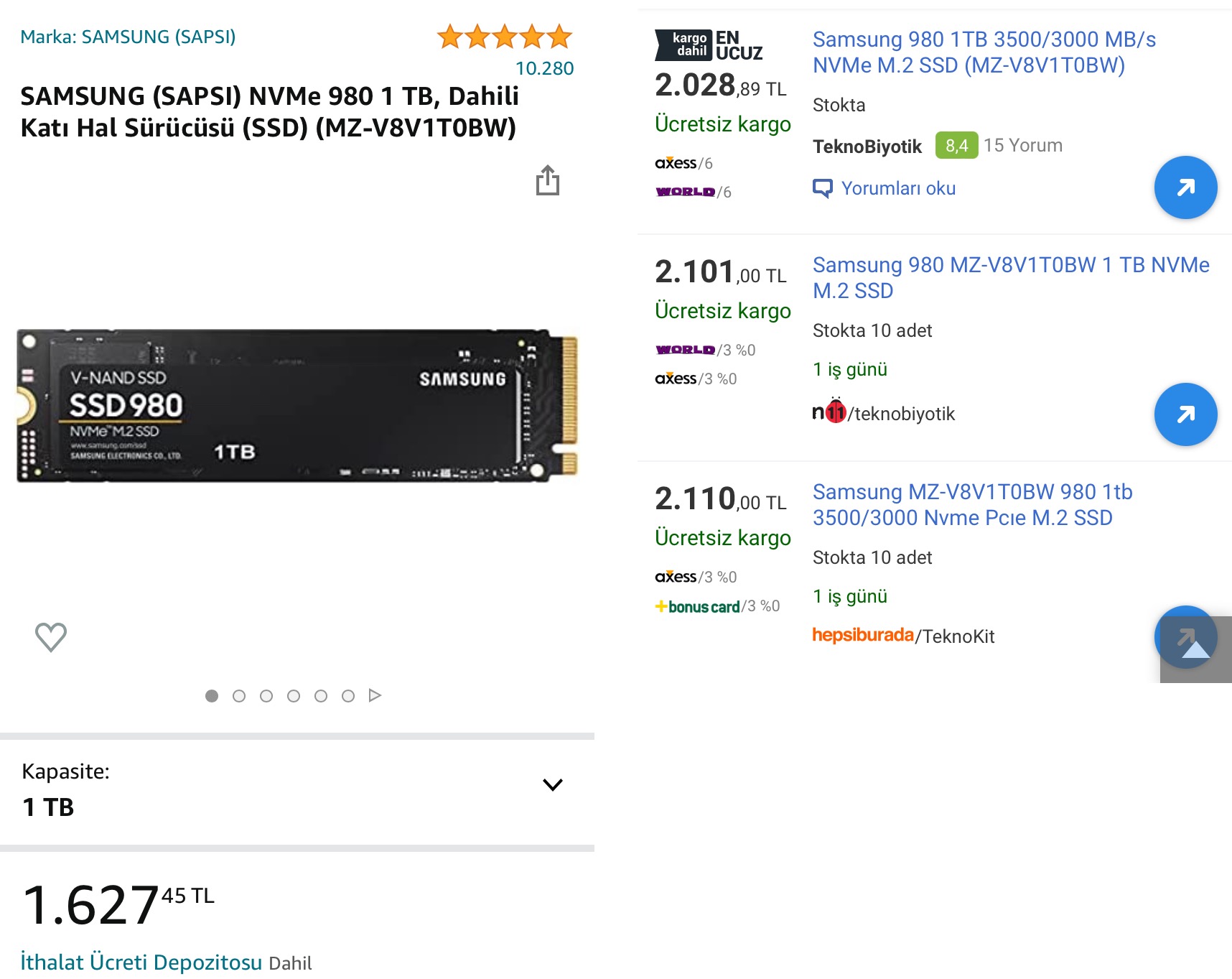Click the n11 store logo
1232x979 pixels.
tap(829, 412)
